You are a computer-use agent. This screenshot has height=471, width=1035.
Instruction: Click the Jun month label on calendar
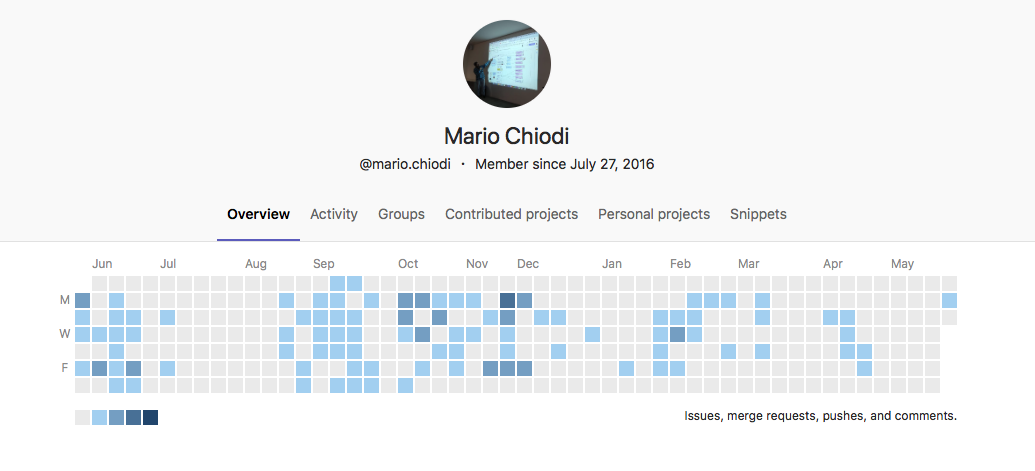pos(102,264)
